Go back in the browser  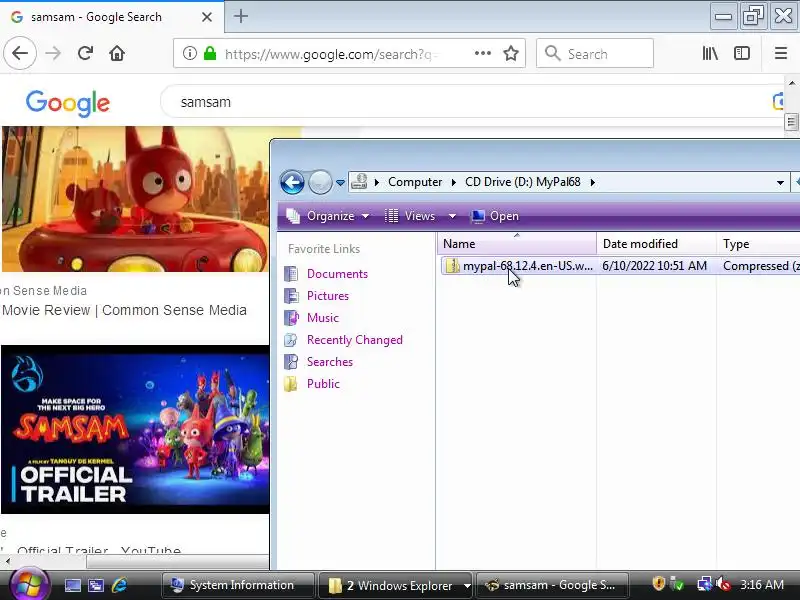20,53
